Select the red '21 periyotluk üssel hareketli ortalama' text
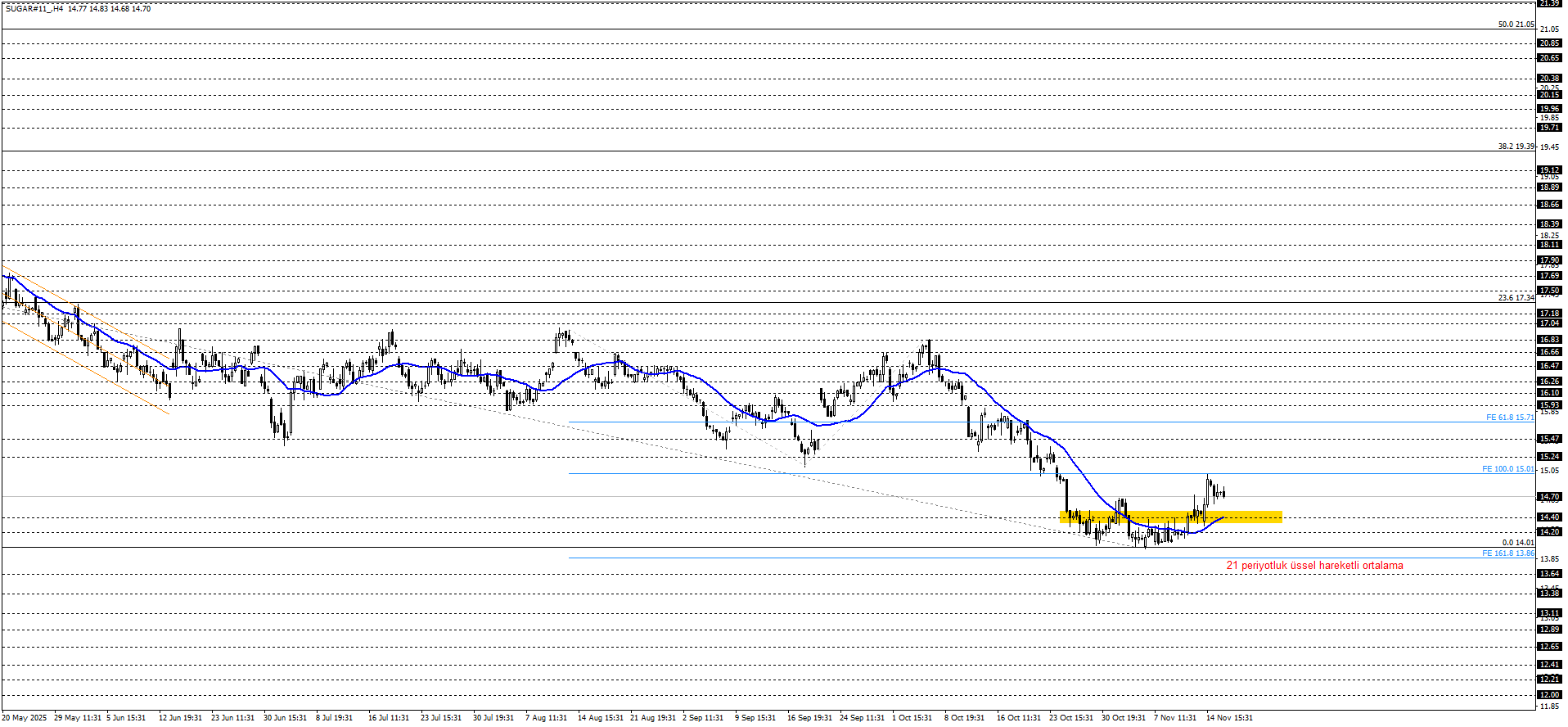Screen dimensions: 1568x727 tap(1314, 566)
